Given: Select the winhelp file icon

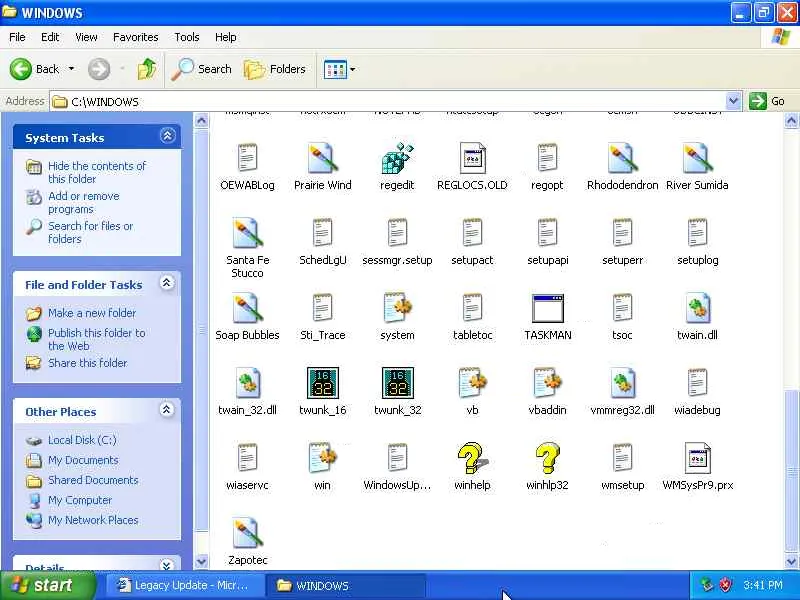Looking at the screenshot, I should [472, 458].
